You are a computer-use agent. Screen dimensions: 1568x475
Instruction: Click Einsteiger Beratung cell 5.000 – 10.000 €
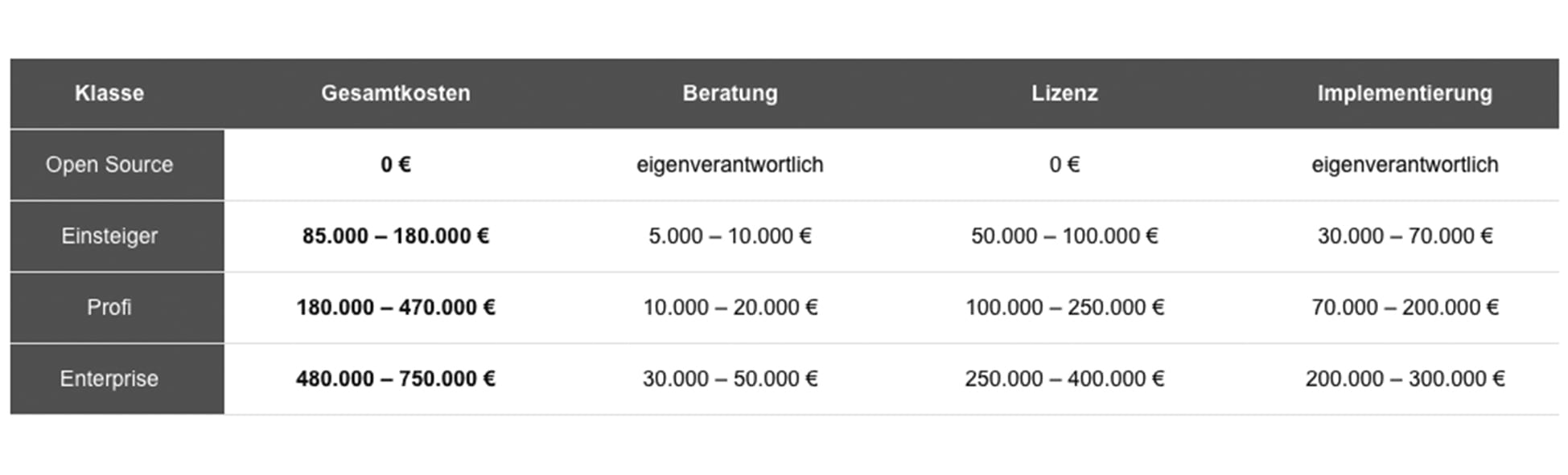click(730, 236)
